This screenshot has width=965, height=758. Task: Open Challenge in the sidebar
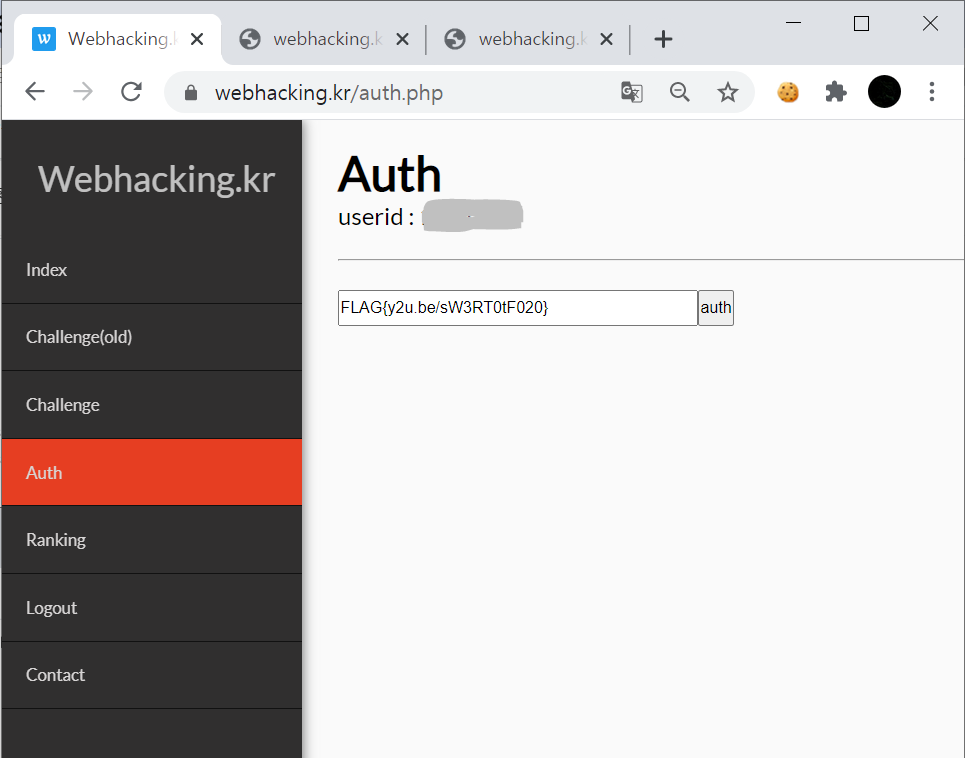151,405
